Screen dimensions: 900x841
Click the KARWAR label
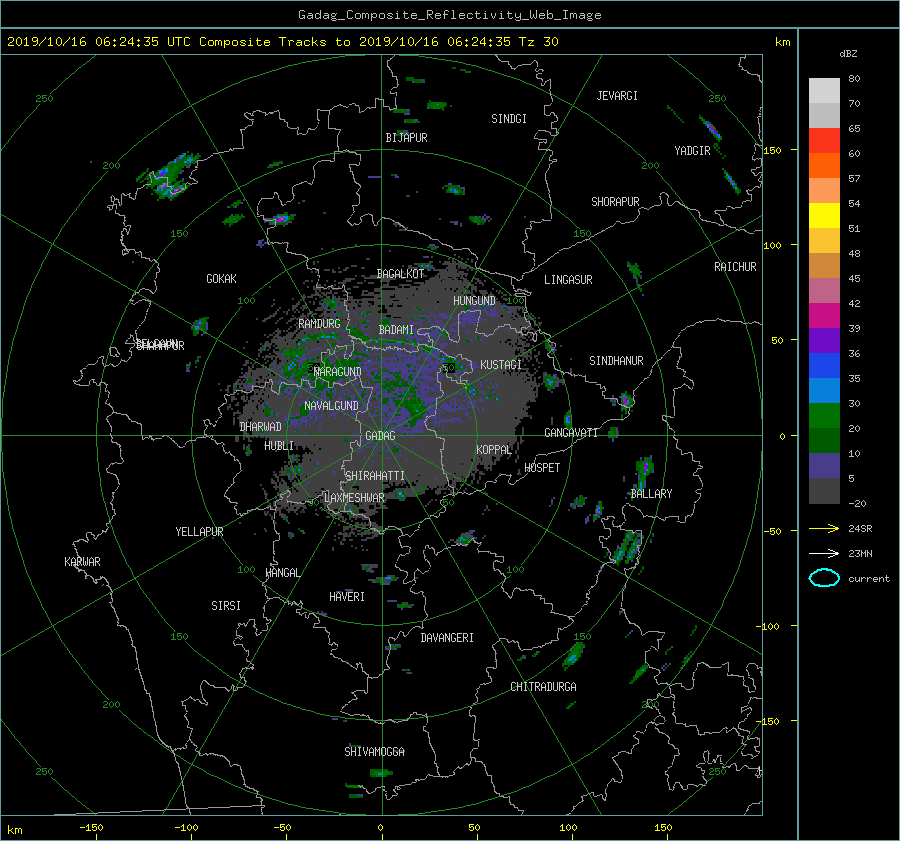point(82,562)
